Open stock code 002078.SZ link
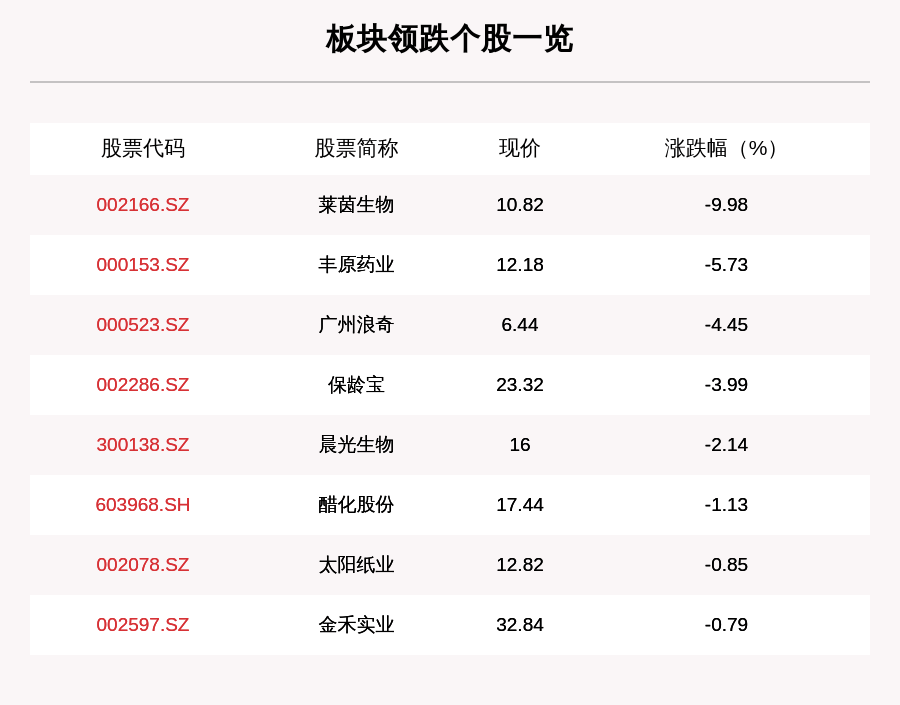Screen dimensions: 900x705 143,565
